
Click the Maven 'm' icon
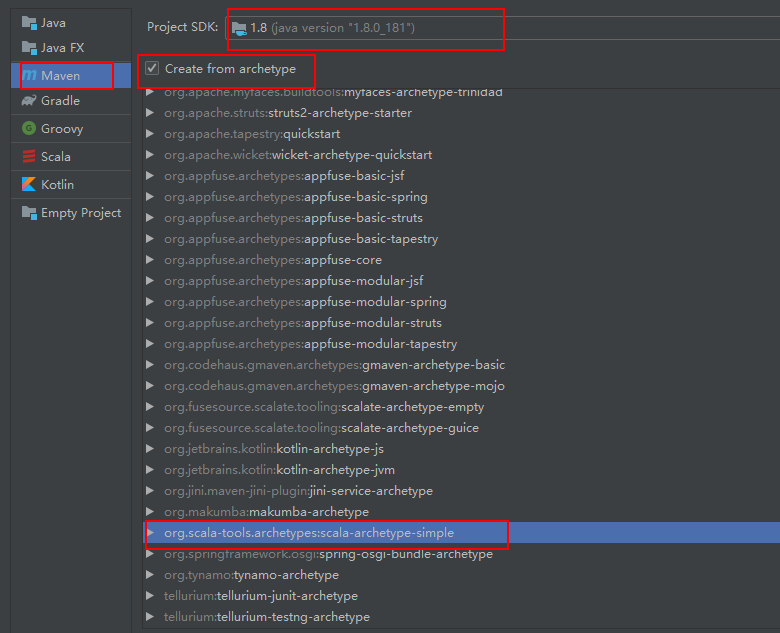pos(29,75)
